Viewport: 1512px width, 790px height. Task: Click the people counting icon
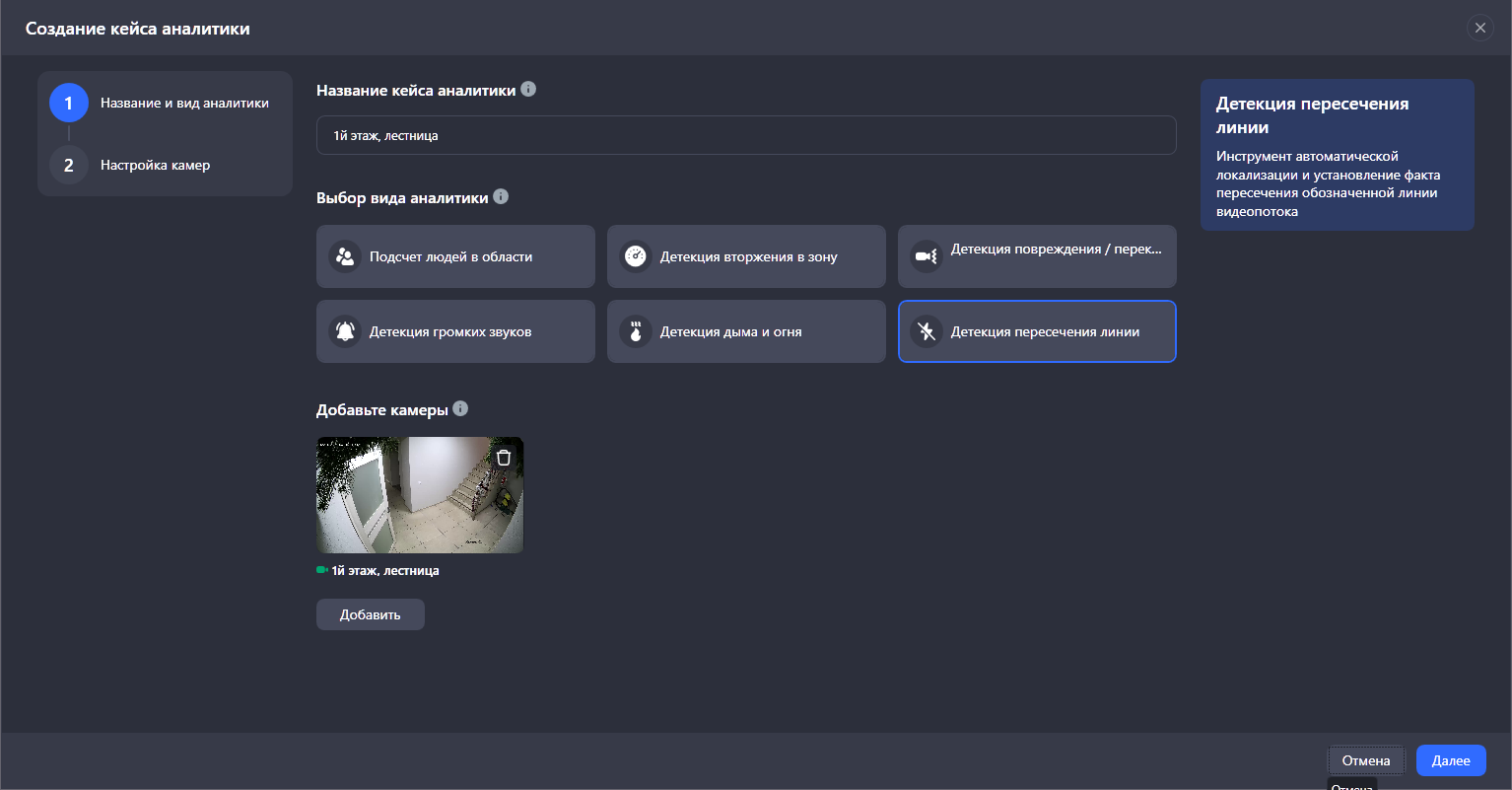(345, 256)
